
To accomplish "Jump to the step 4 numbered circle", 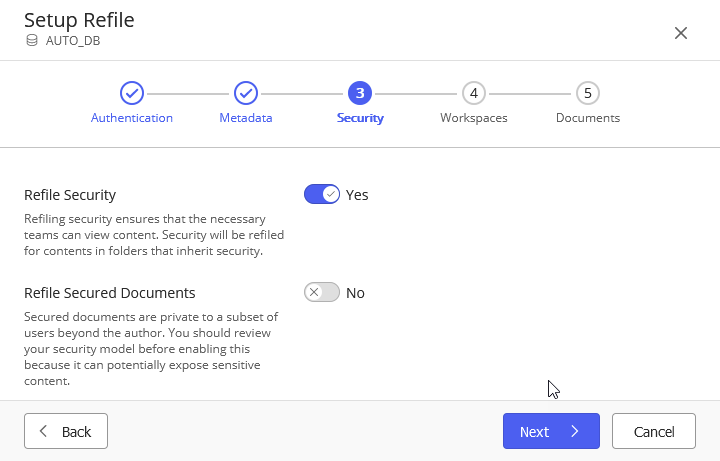I will (474, 93).
